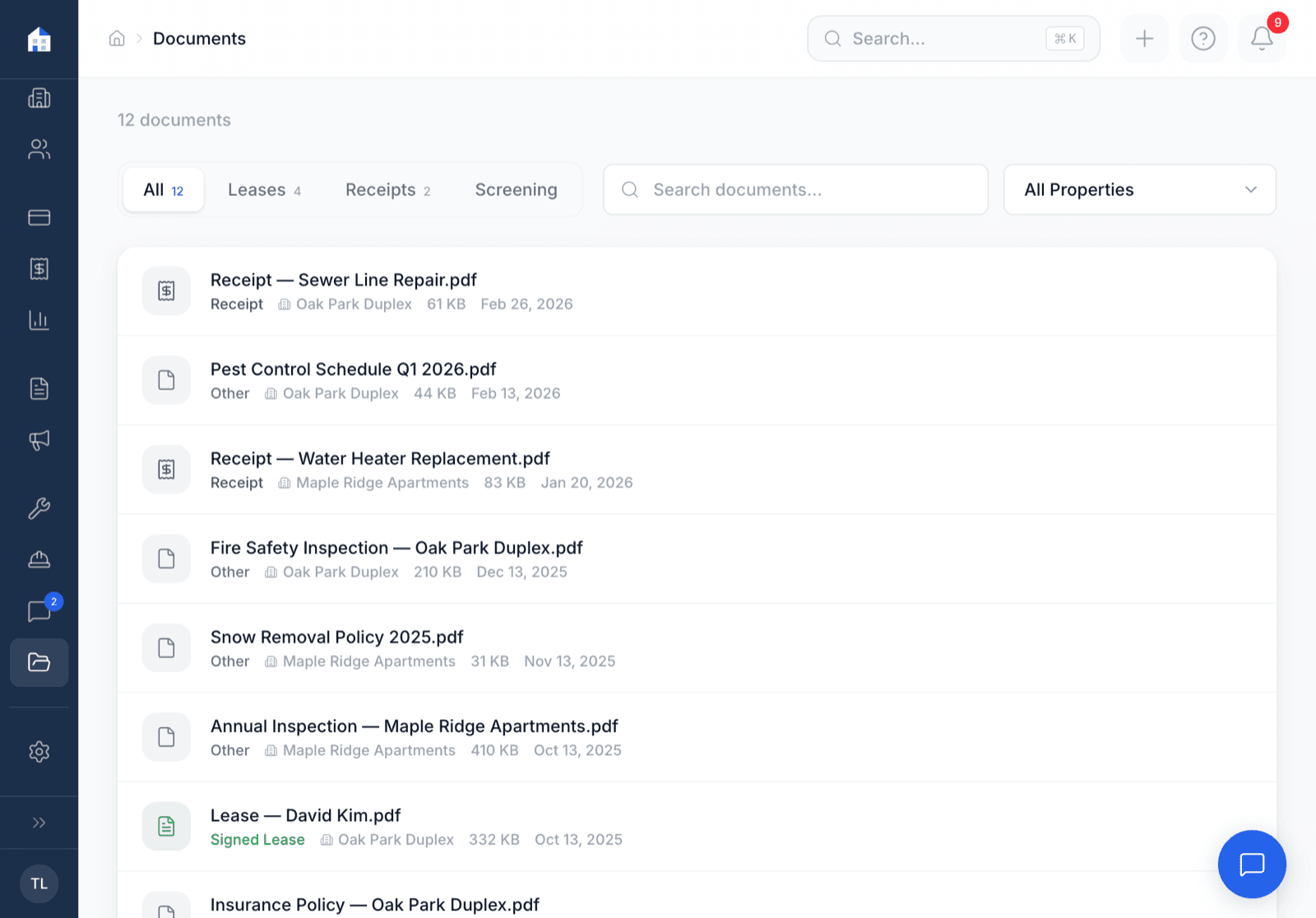
Task: Open the Settings gear in sidebar
Action: pyautogui.click(x=39, y=752)
